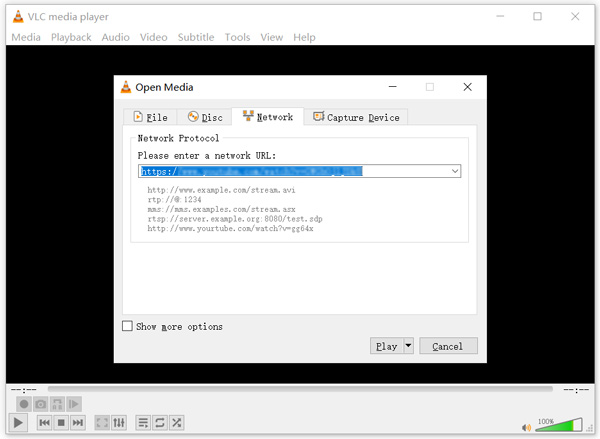Open the Playback menu
This screenshot has width=600, height=439.
tap(71, 37)
